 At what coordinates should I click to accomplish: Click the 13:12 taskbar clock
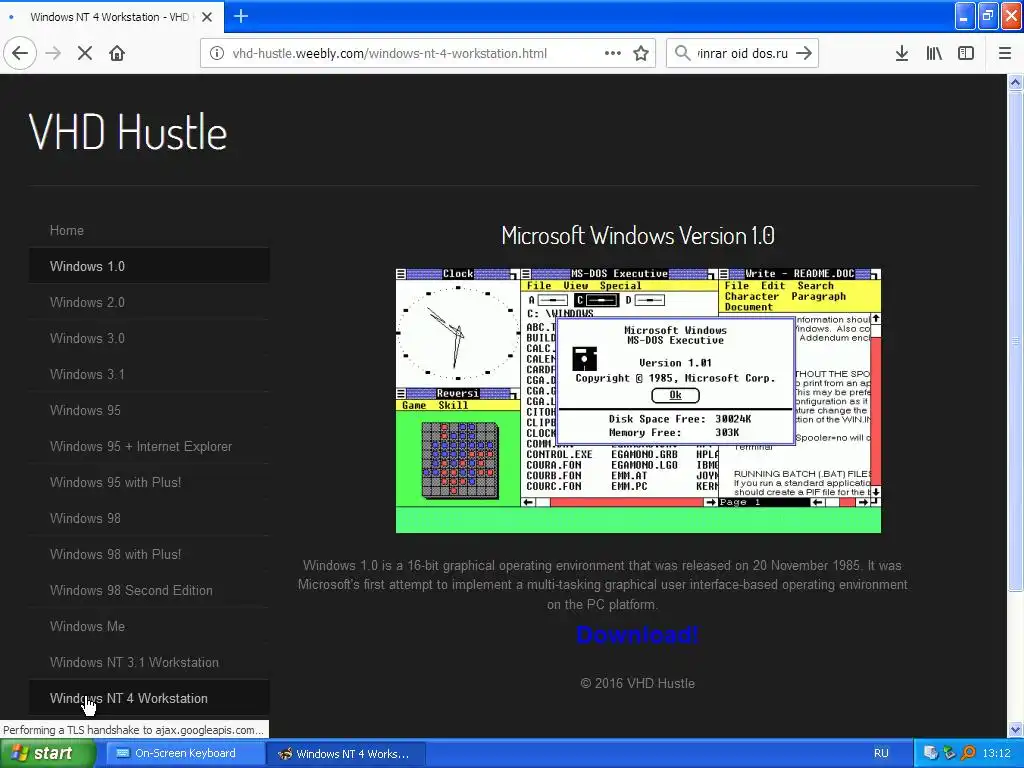tap(997, 753)
